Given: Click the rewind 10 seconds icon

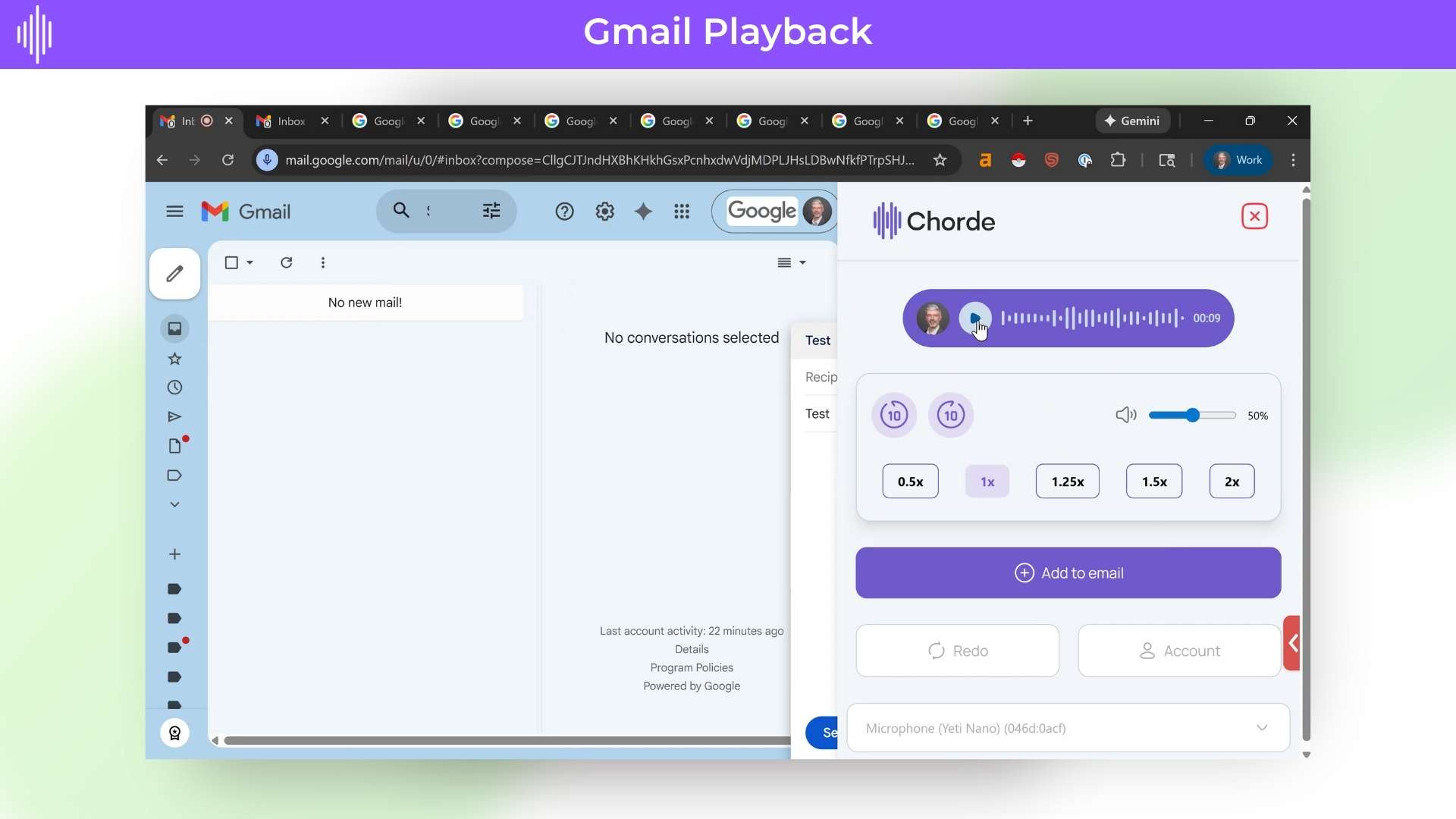Looking at the screenshot, I should point(894,415).
